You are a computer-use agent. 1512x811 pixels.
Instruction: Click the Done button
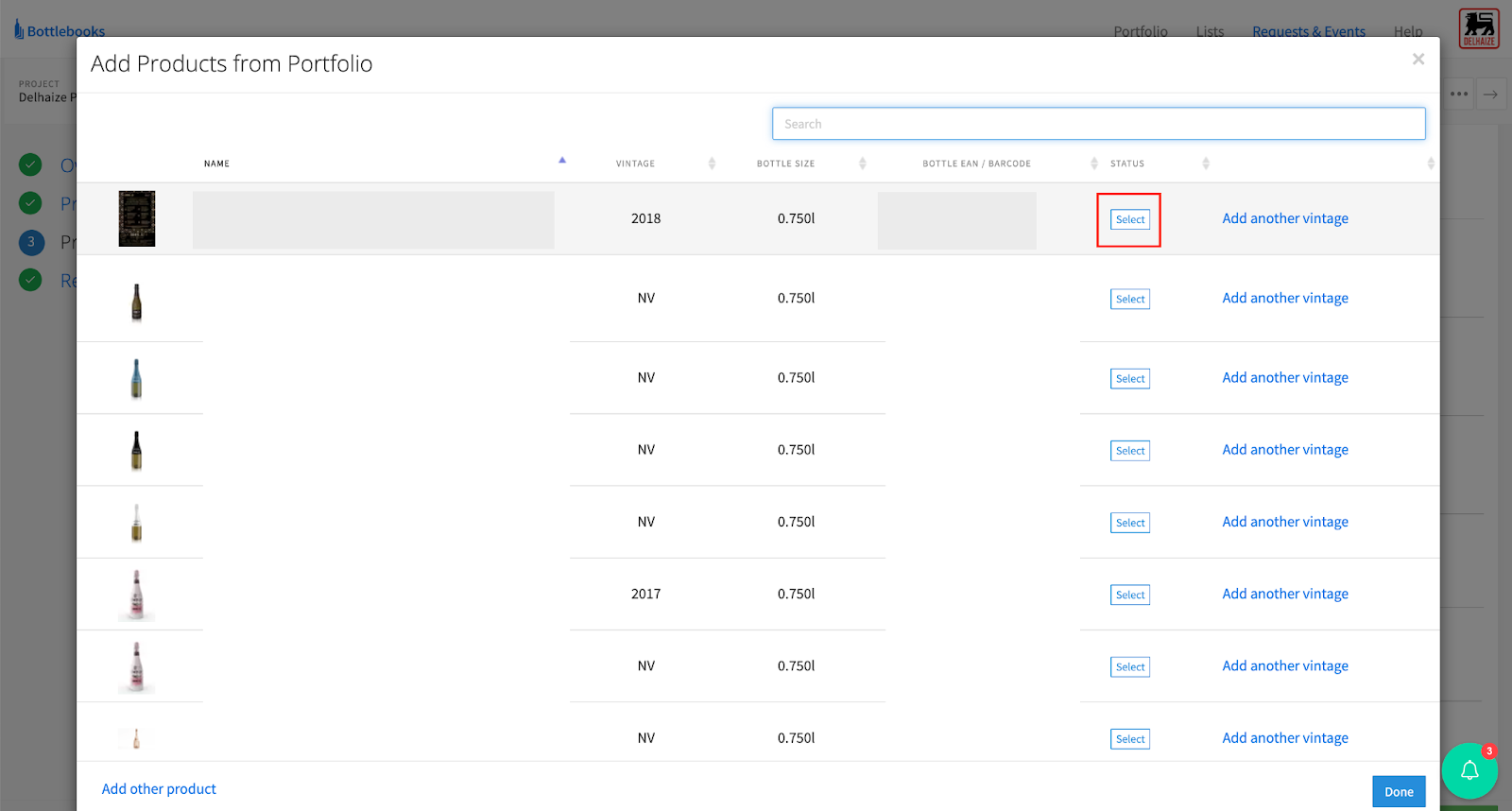[x=1399, y=792]
